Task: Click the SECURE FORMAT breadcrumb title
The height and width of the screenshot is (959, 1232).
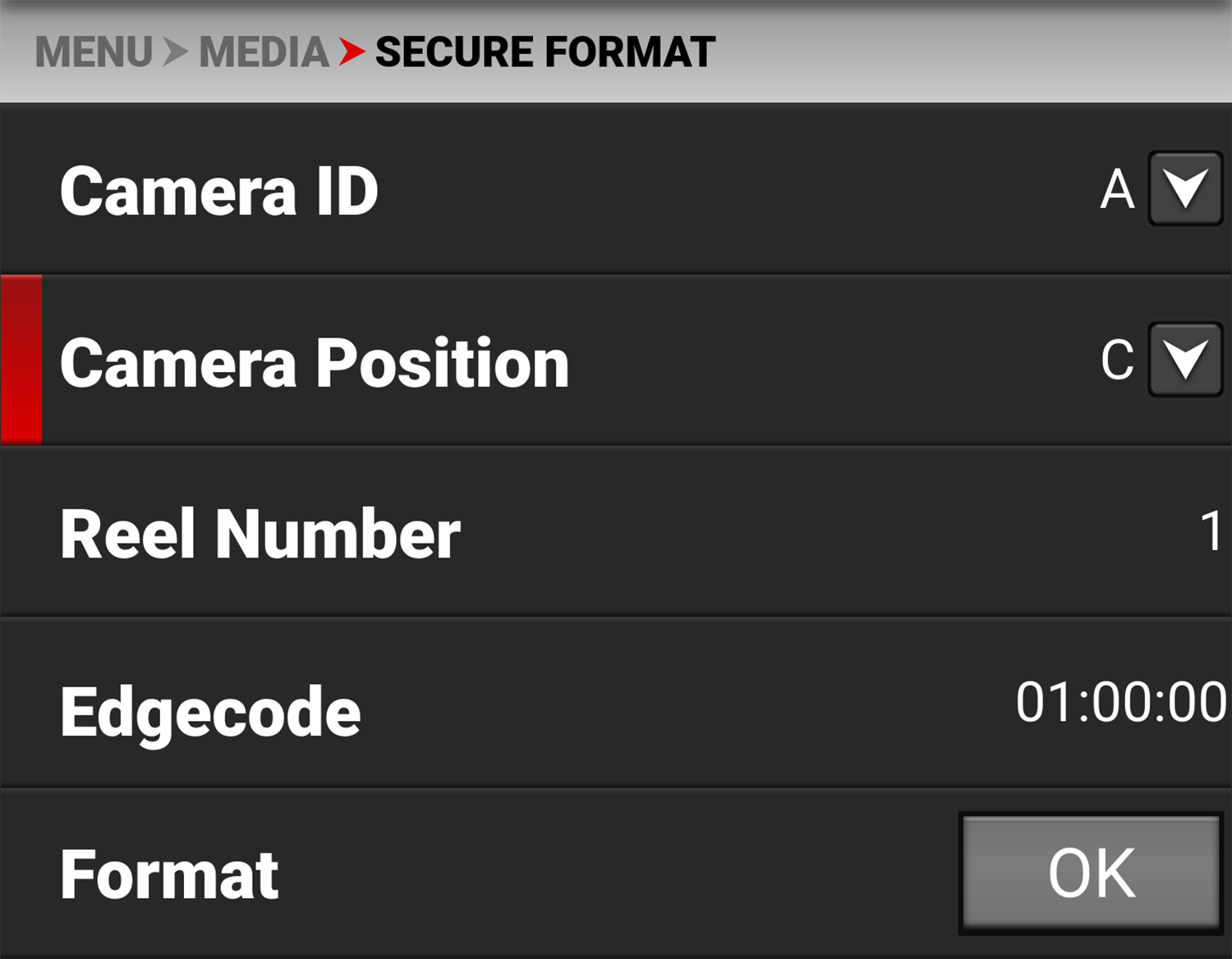Action: [x=545, y=53]
